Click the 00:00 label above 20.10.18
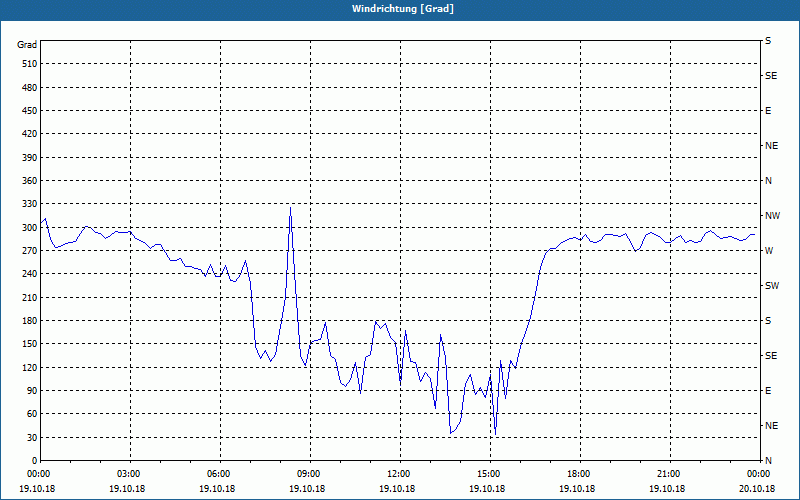The height and width of the screenshot is (500, 800). [x=760, y=473]
